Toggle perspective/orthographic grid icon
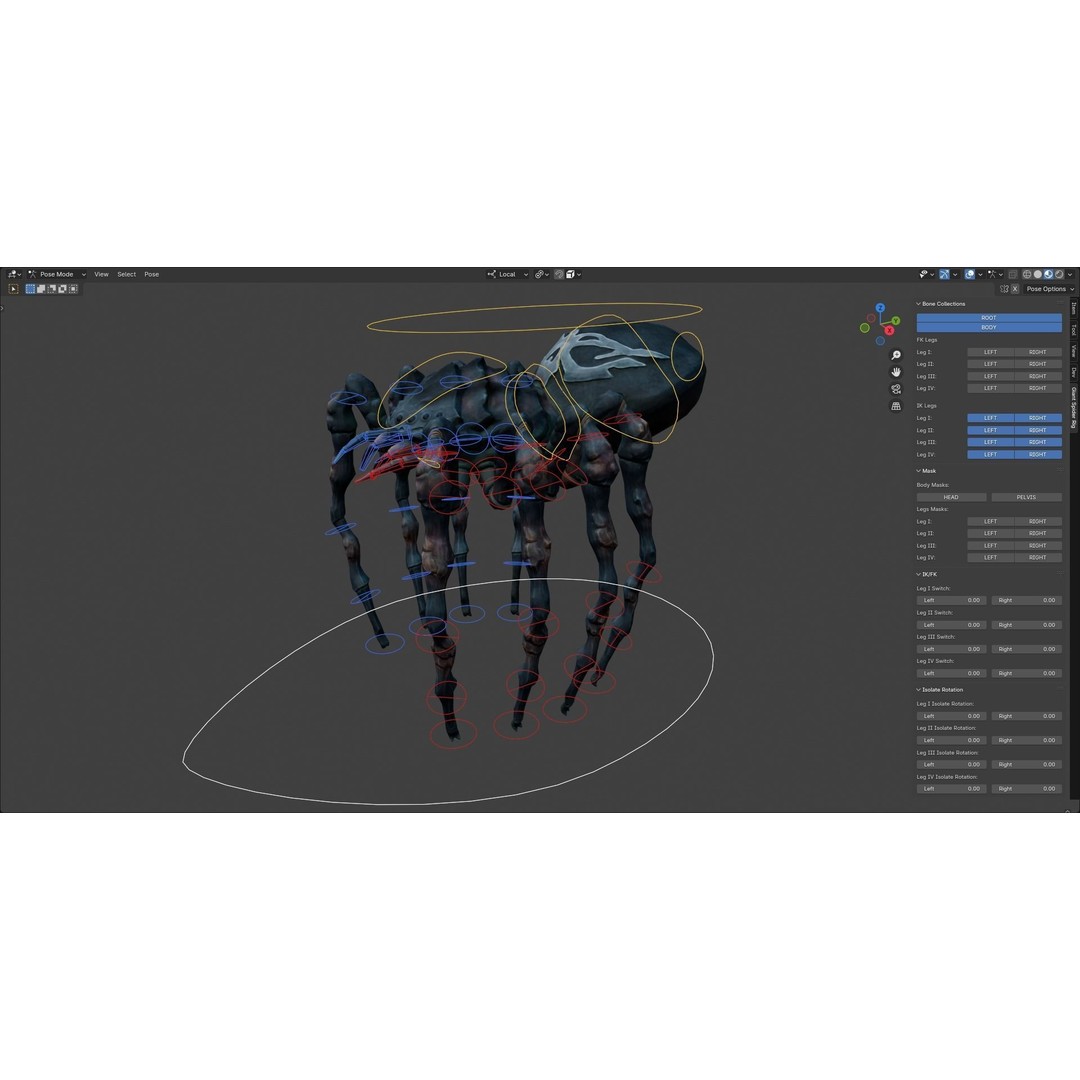 (x=895, y=406)
